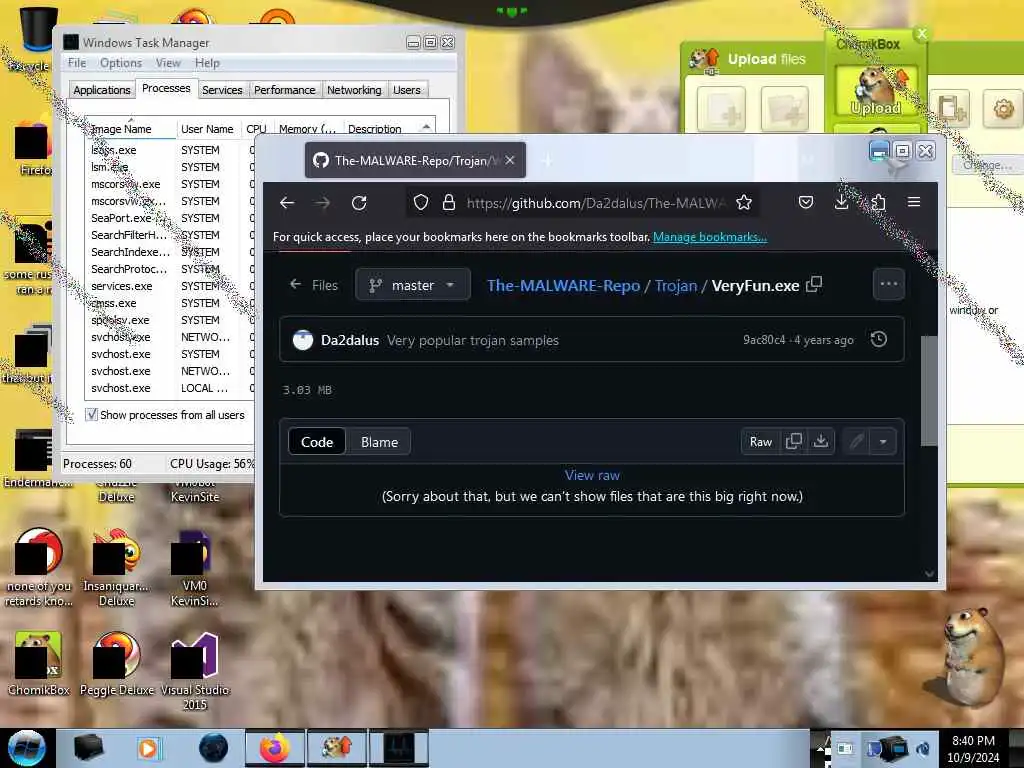The width and height of the screenshot is (1024, 768).
Task: Click ChomikBox add file icon
Action: [x=721, y=110]
